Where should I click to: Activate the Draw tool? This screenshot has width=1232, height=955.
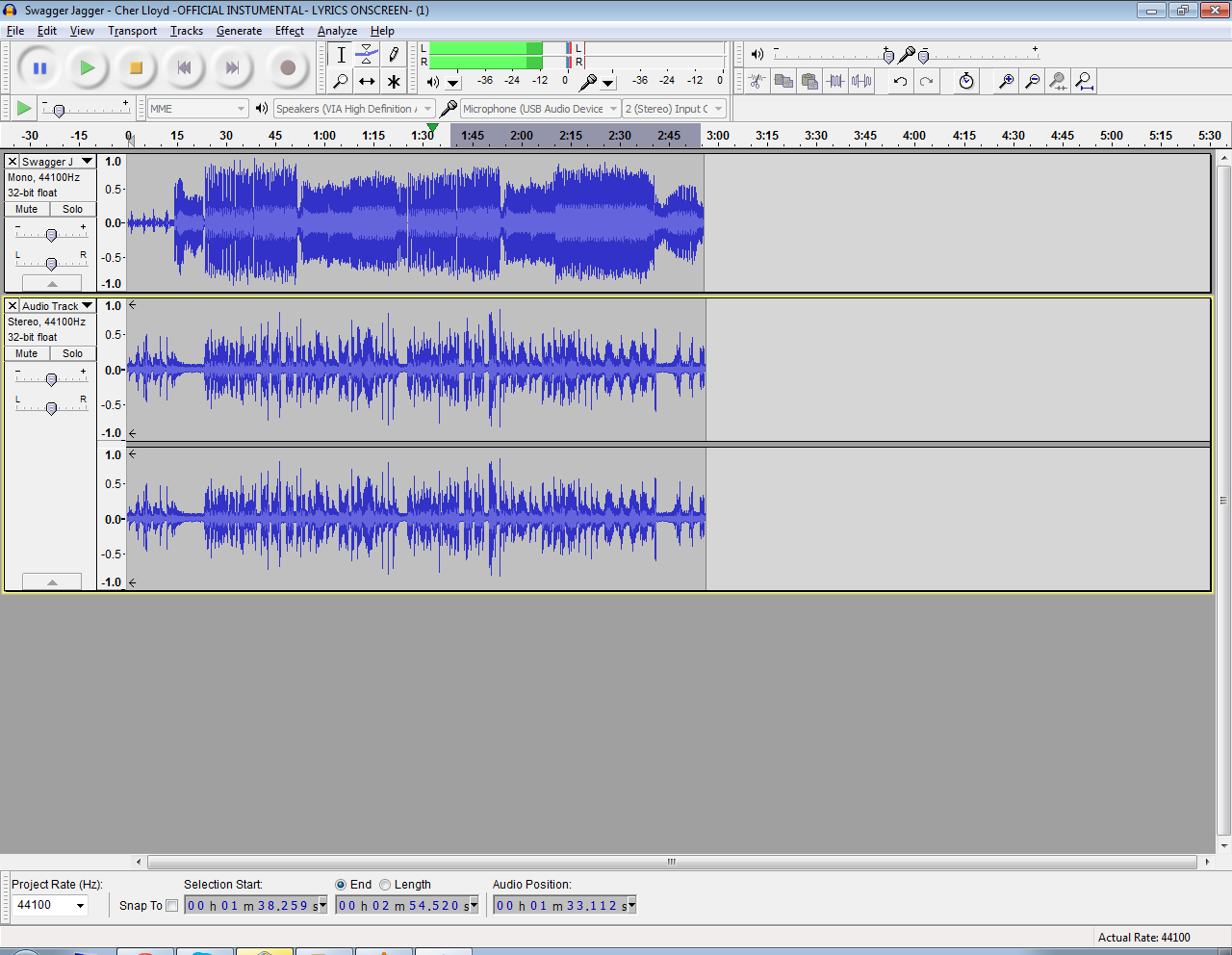393,55
